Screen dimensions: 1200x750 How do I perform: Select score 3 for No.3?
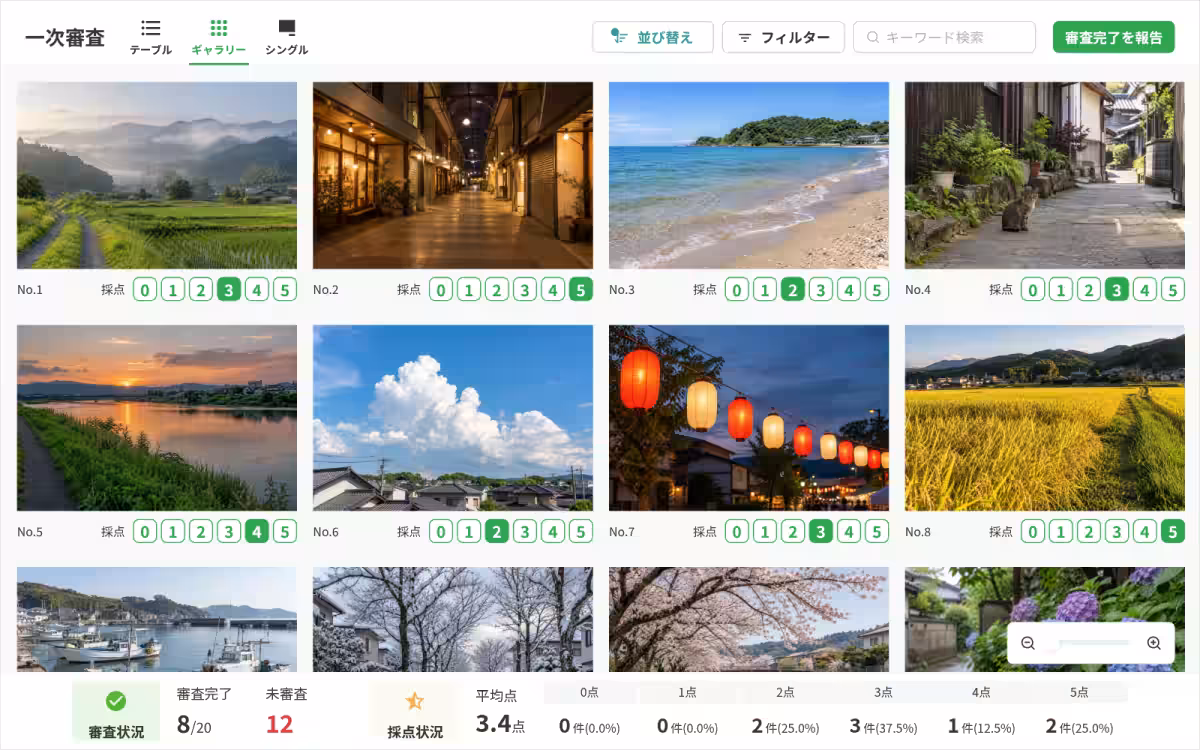coord(821,290)
